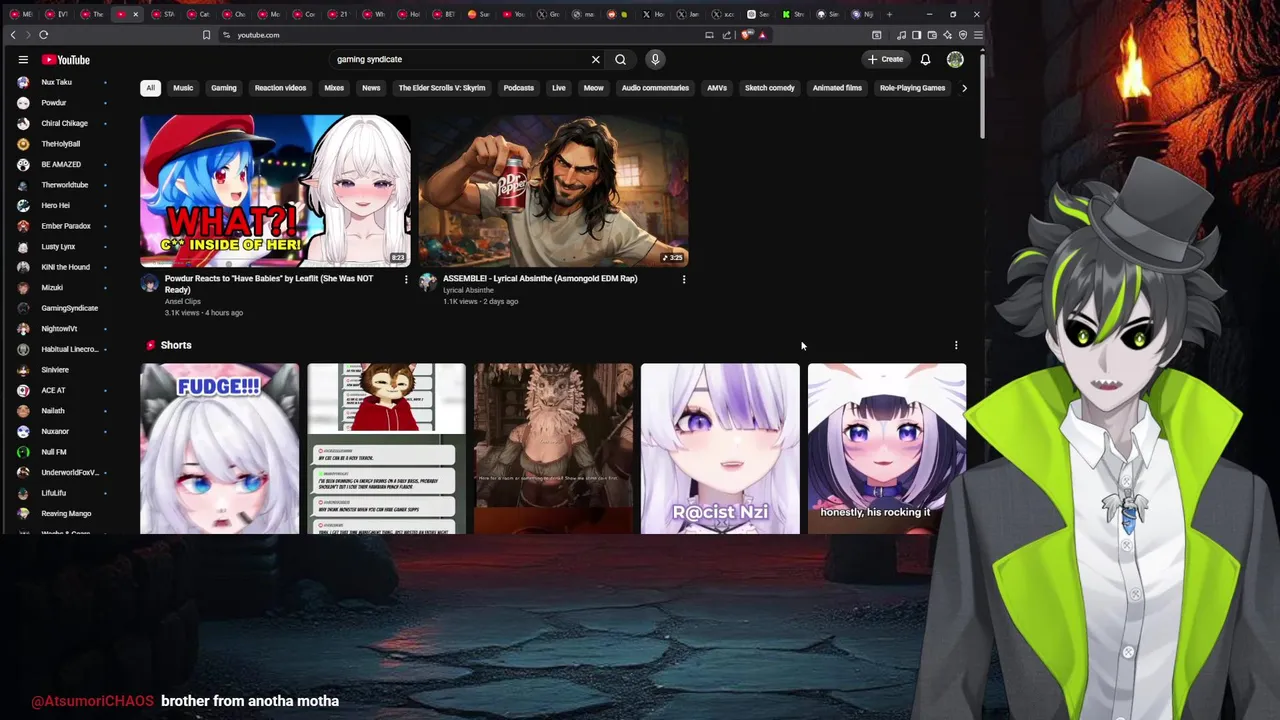Viewport: 1280px width, 720px height.
Task: Open the account avatar menu
Action: (x=955, y=59)
